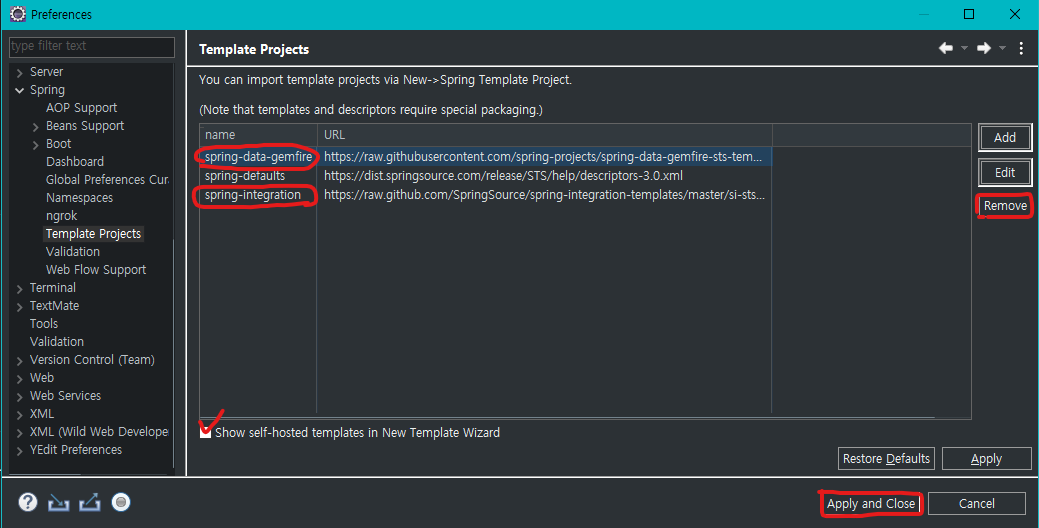Click the export preferences icon

point(89,503)
